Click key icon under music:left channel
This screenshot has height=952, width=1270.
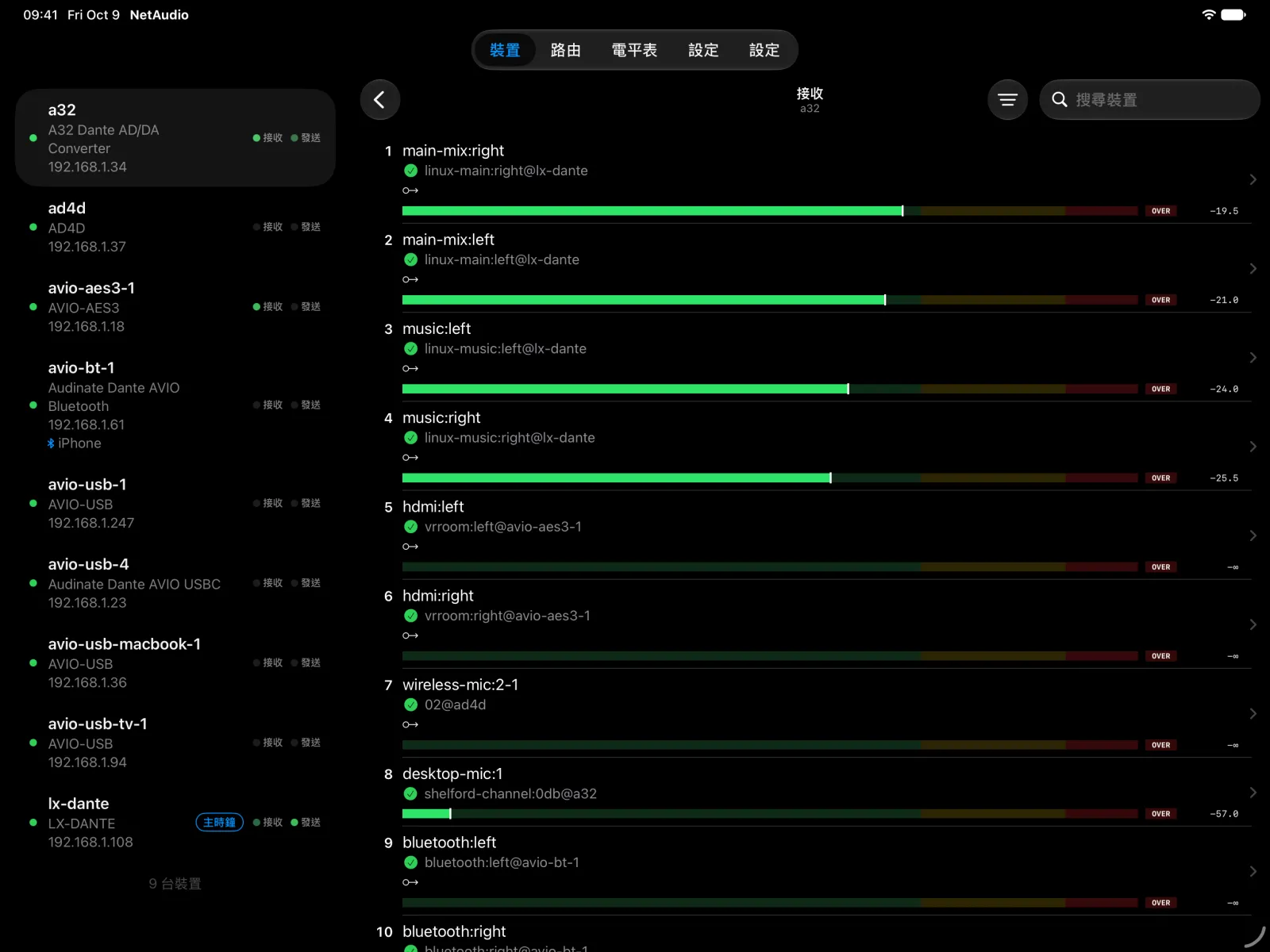tap(410, 368)
